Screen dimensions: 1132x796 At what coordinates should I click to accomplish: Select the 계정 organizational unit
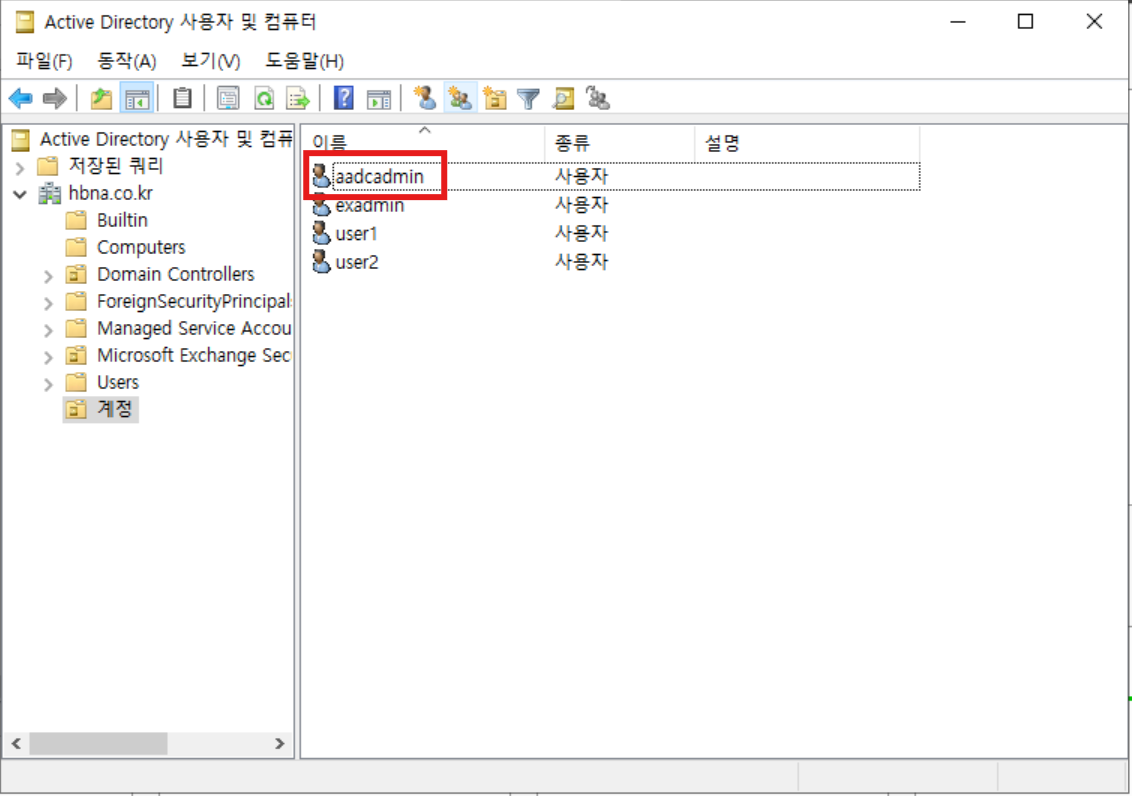tap(115, 409)
